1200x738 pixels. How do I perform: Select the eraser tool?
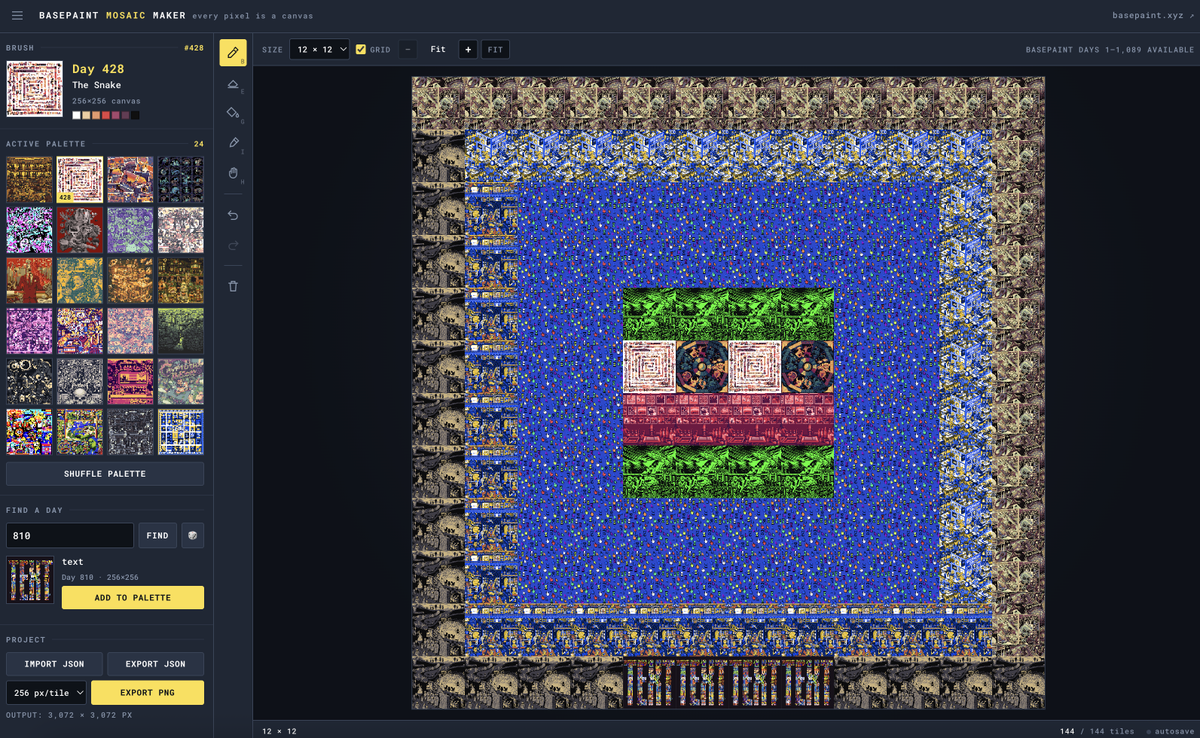[x=233, y=83]
